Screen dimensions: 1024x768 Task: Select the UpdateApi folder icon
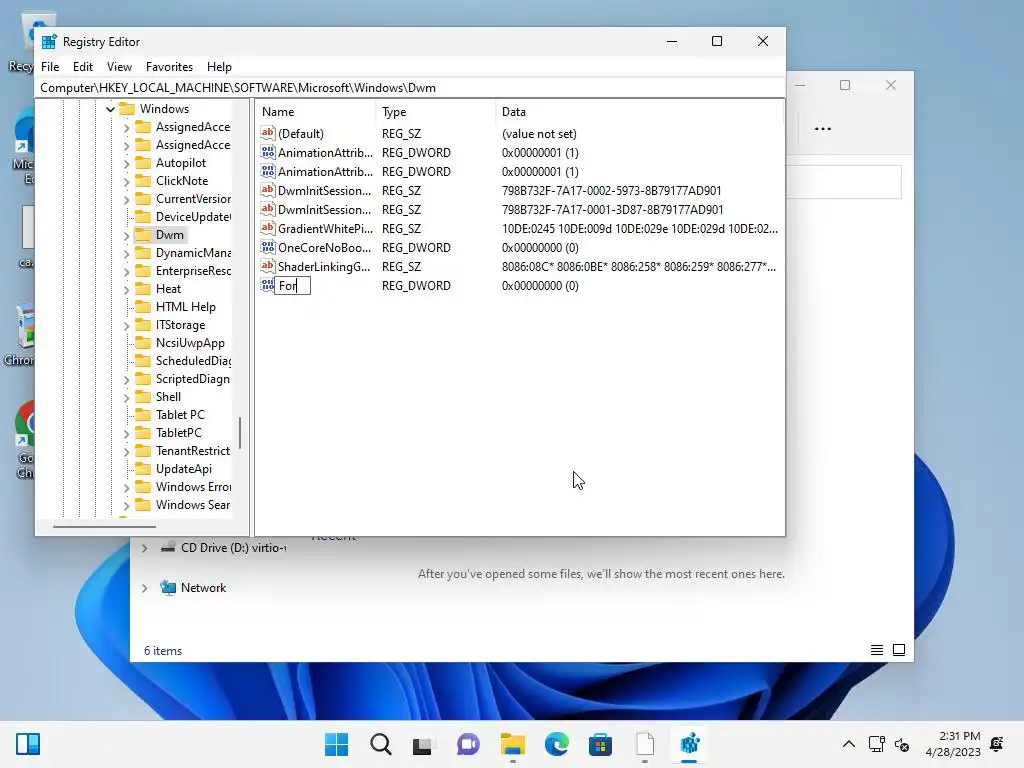tap(143, 468)
